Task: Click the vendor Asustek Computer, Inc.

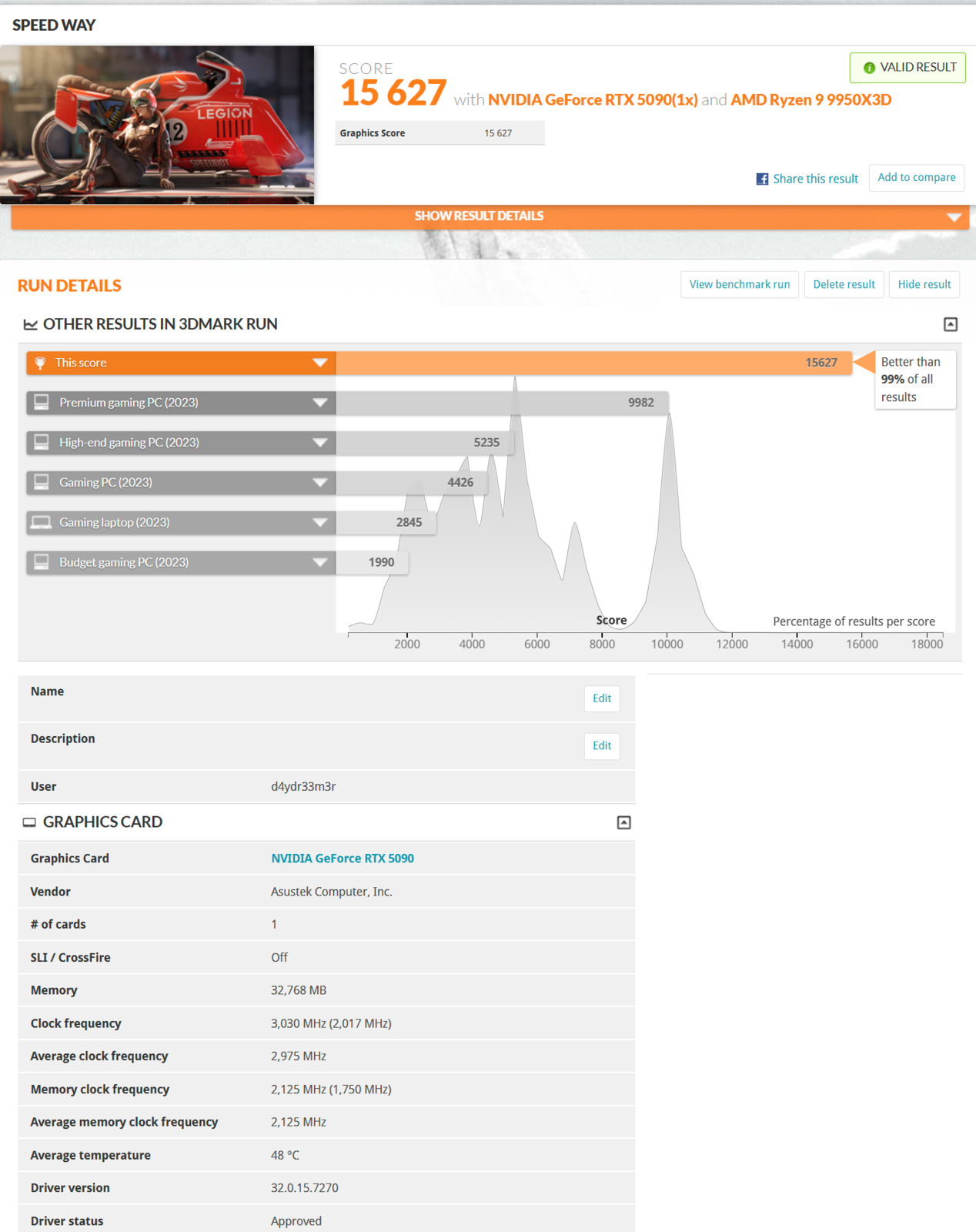Action: point(332,891)
